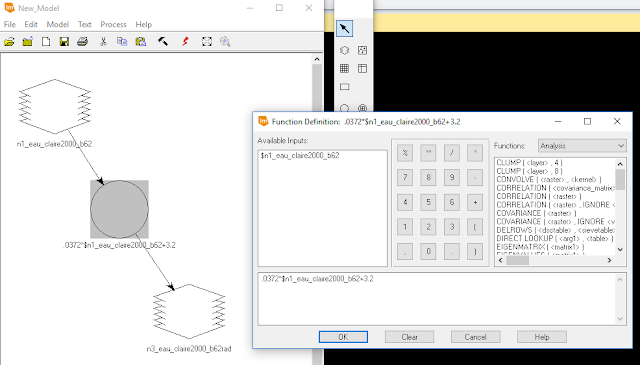Image resolution: width=640 pixels, height=365 pixels.
Task: Insert a division slash from the keypad
Action: pos(452,153)
